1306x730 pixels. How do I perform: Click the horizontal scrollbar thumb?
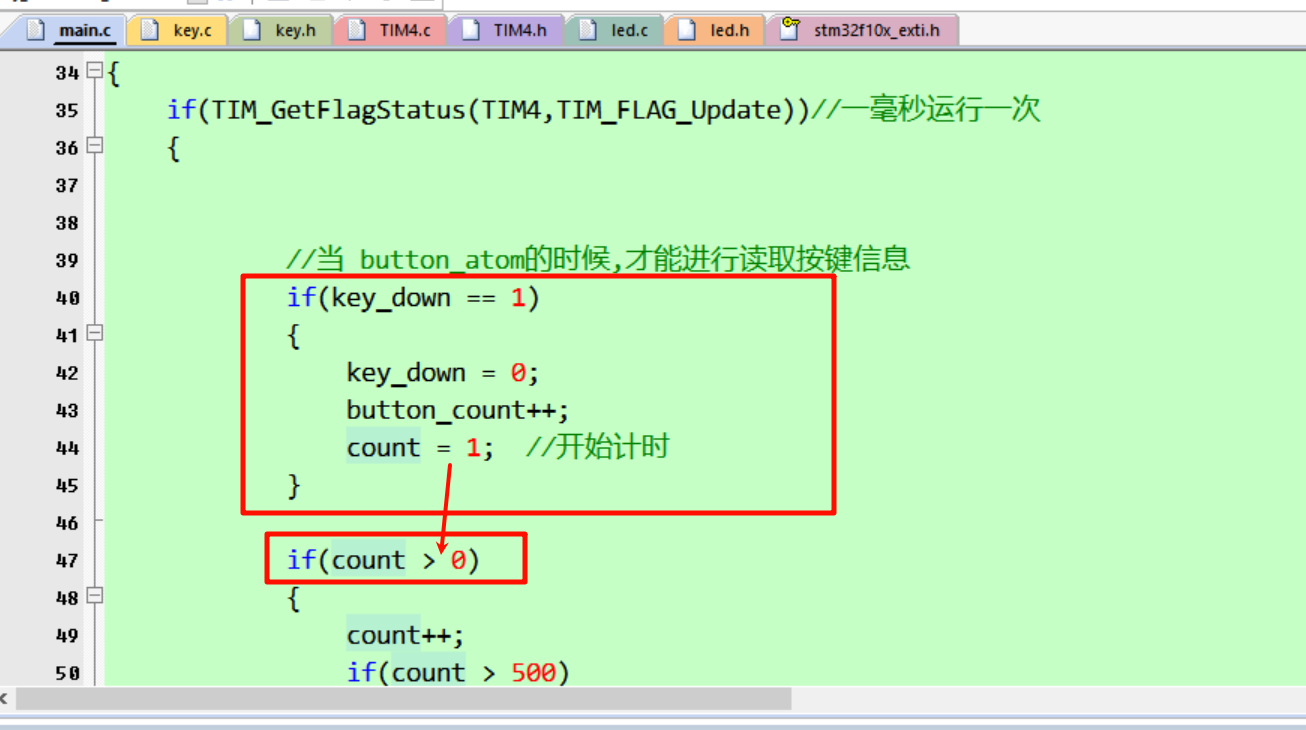[x=403, y=698]
